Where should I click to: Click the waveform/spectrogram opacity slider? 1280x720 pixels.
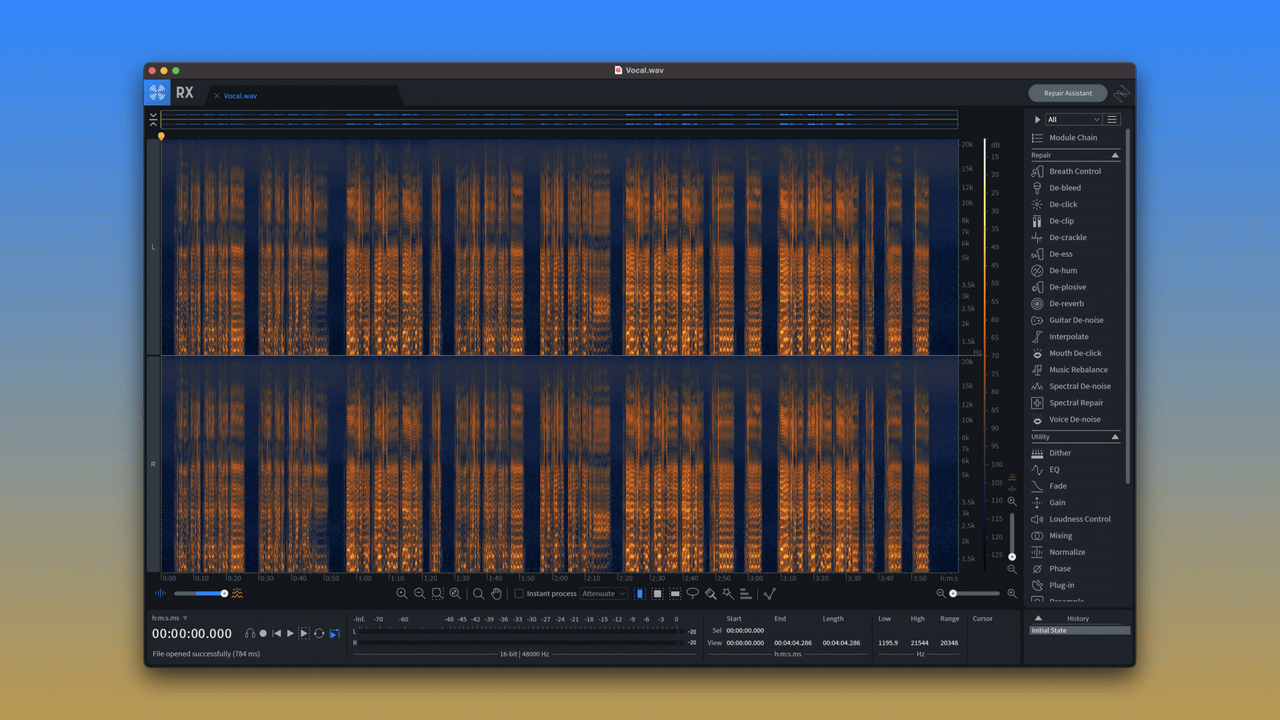pos(200,593)
